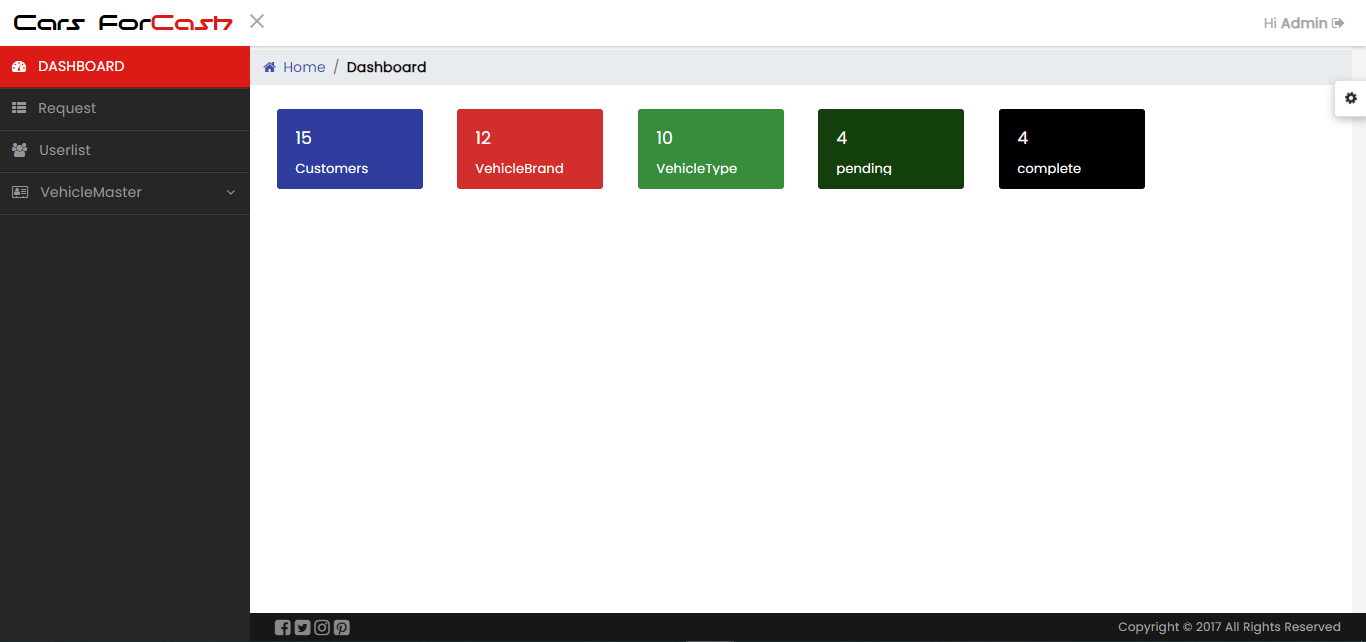Open the red VehicleBrand card
The image size is (1366, 642).
[530, 149]
